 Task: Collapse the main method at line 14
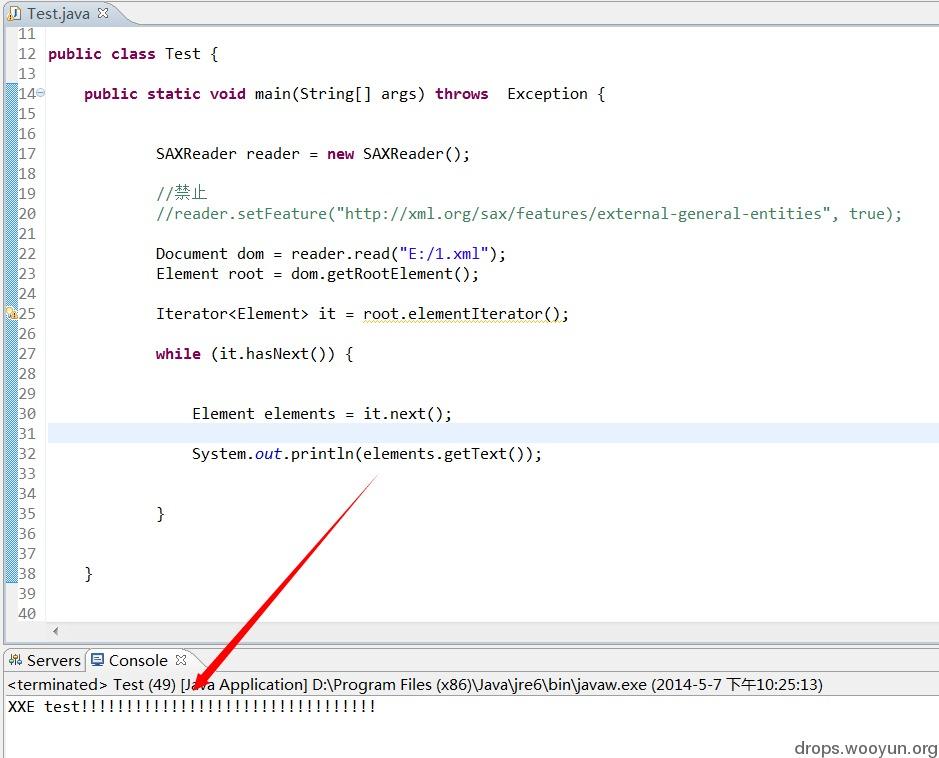41,93
